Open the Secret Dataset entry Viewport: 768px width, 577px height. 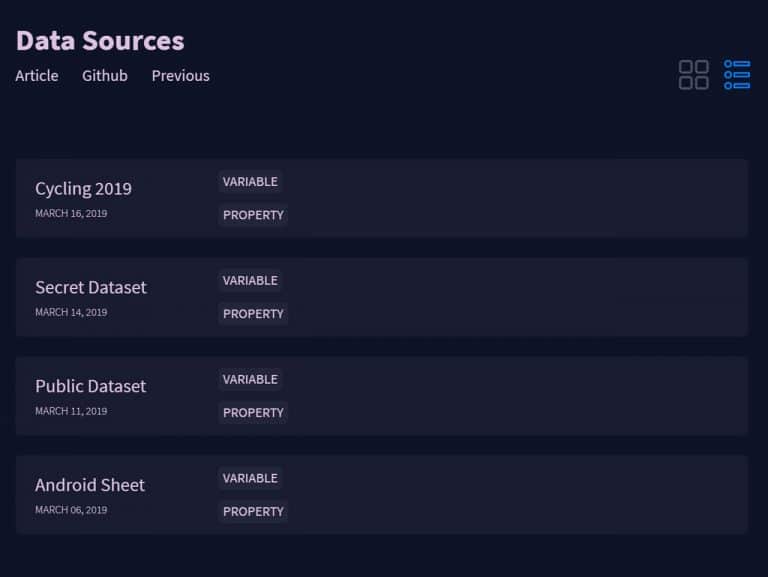coord(90,288)
